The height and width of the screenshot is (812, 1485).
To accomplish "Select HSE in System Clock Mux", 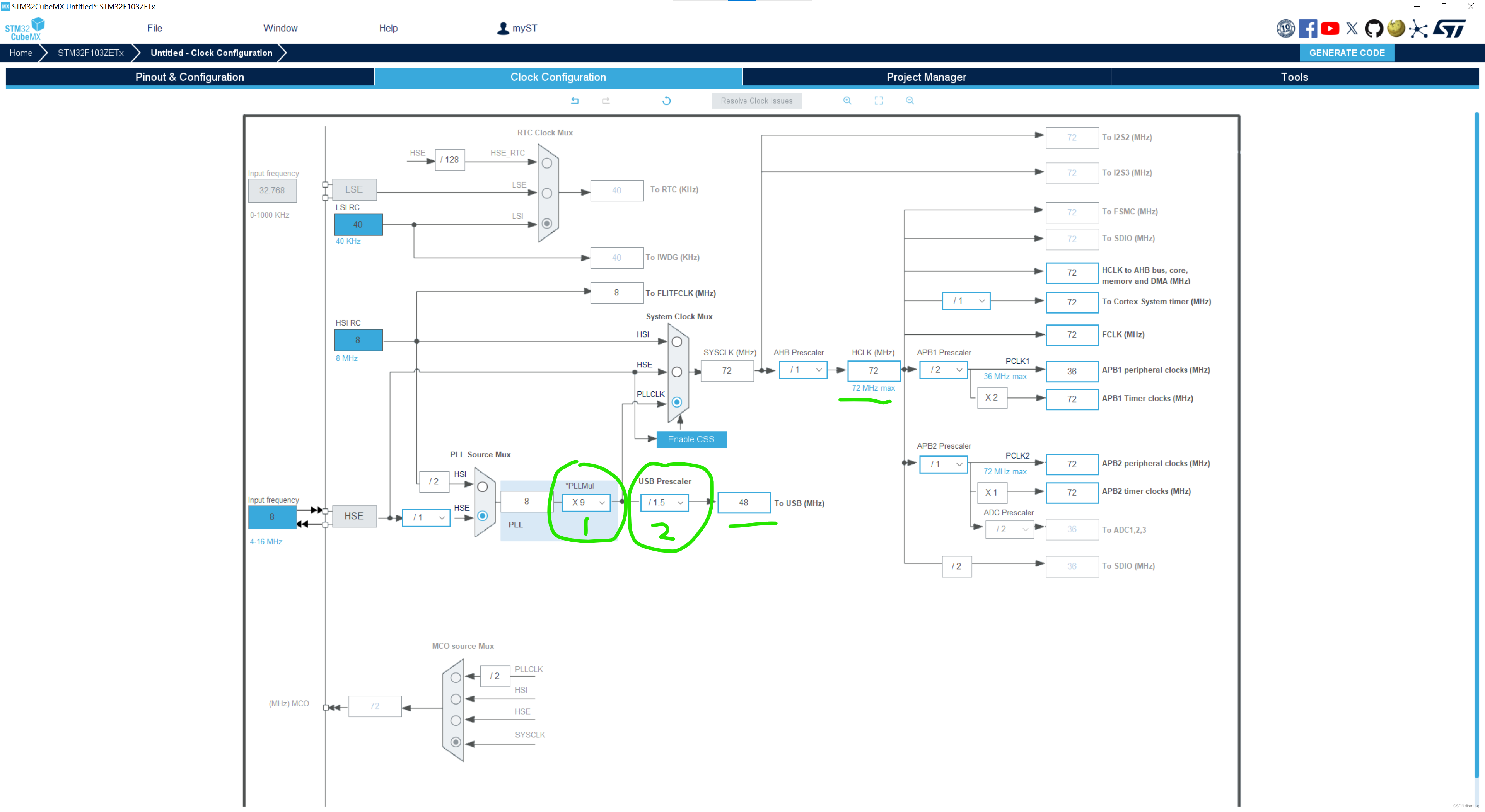I will (677, 372).
